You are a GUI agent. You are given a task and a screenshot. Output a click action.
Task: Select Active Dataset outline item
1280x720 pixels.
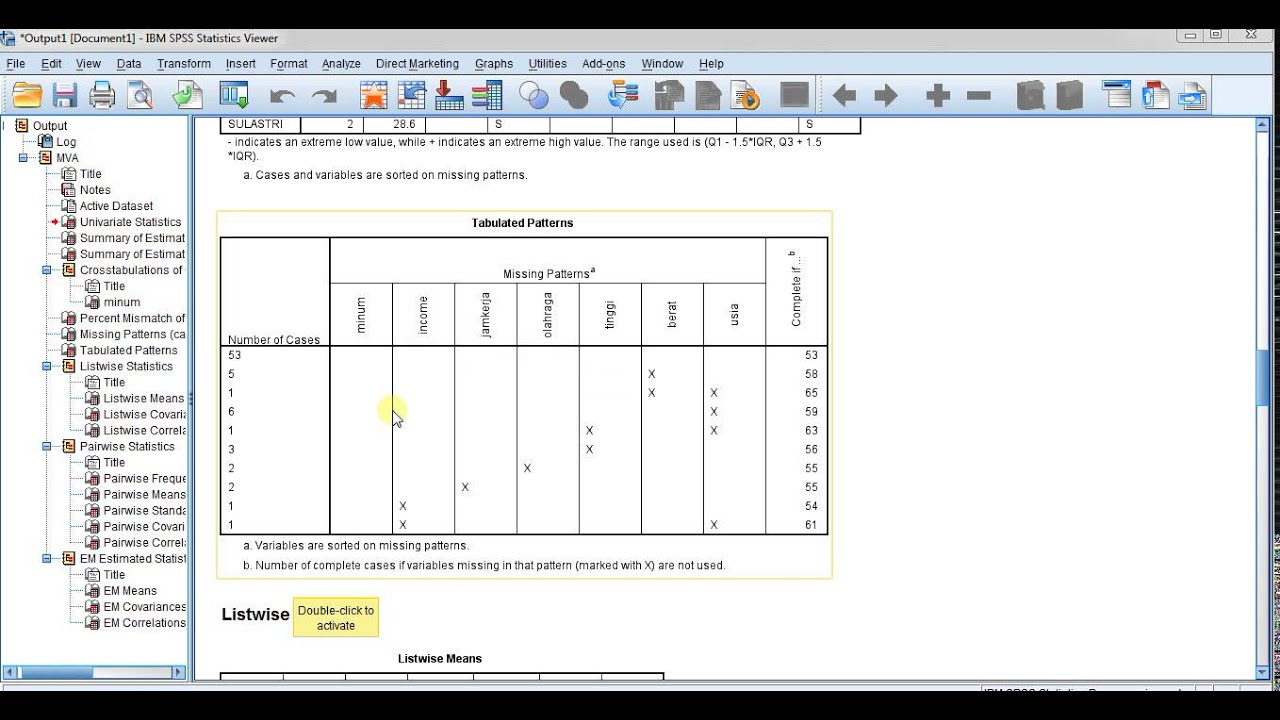(x=116, y=206)
